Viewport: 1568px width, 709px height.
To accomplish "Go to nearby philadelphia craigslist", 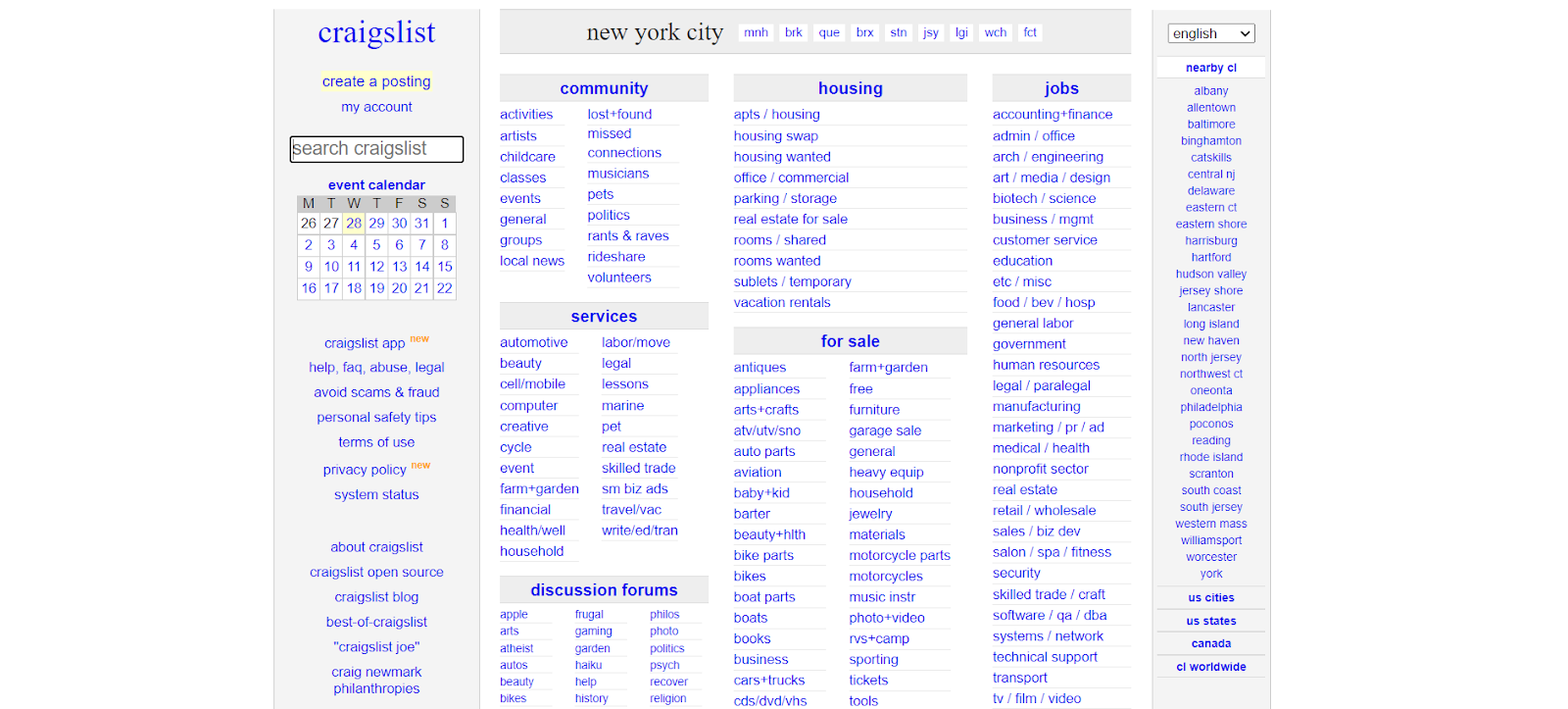I will point(1210,408).
